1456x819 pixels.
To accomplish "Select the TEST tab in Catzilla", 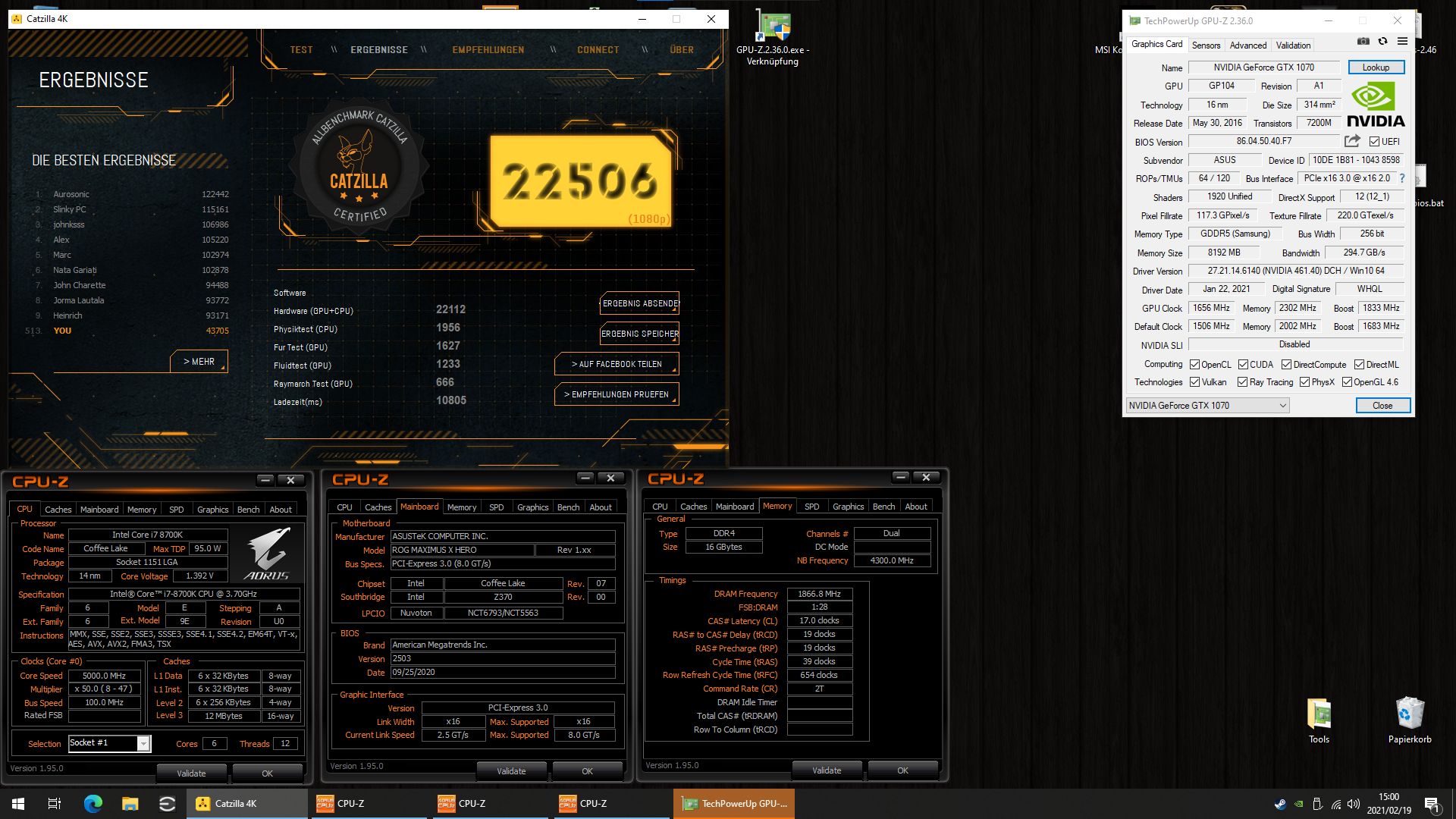I will [301, 50].
